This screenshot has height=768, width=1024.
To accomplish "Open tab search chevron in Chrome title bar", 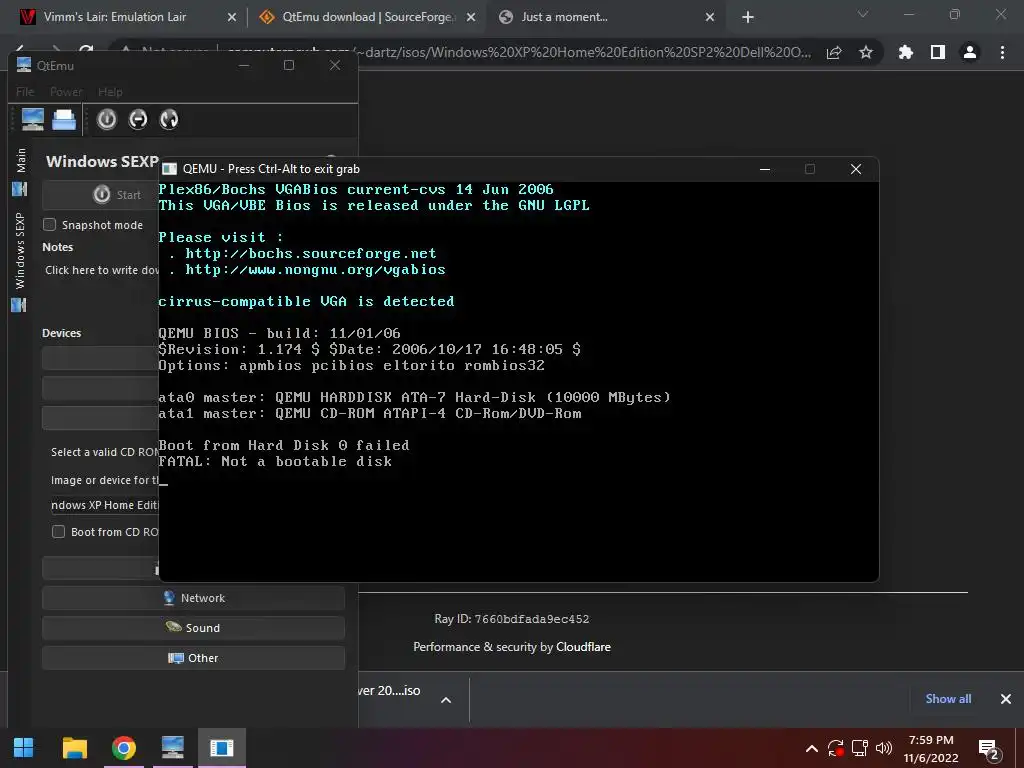I will pyautogui.click(x=863, y=14).
